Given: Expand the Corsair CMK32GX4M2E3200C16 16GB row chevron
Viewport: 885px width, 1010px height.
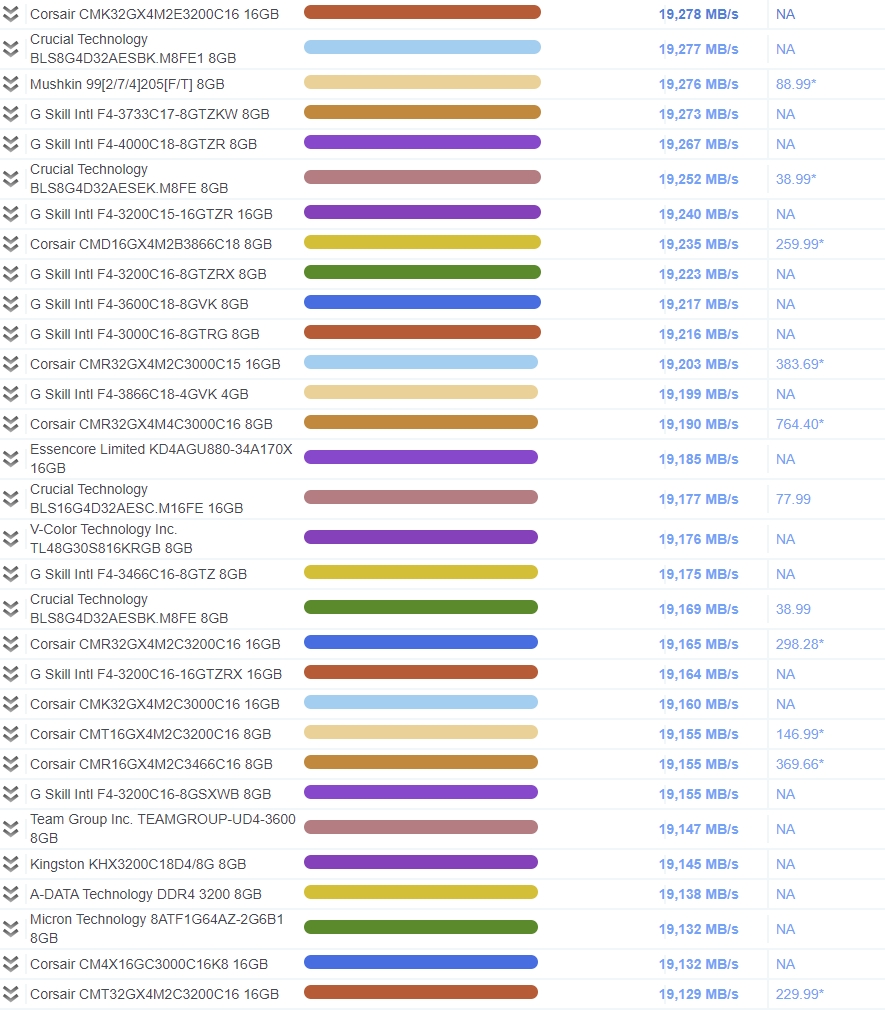Looking at the screenshot, I should (x=10, y=14).
